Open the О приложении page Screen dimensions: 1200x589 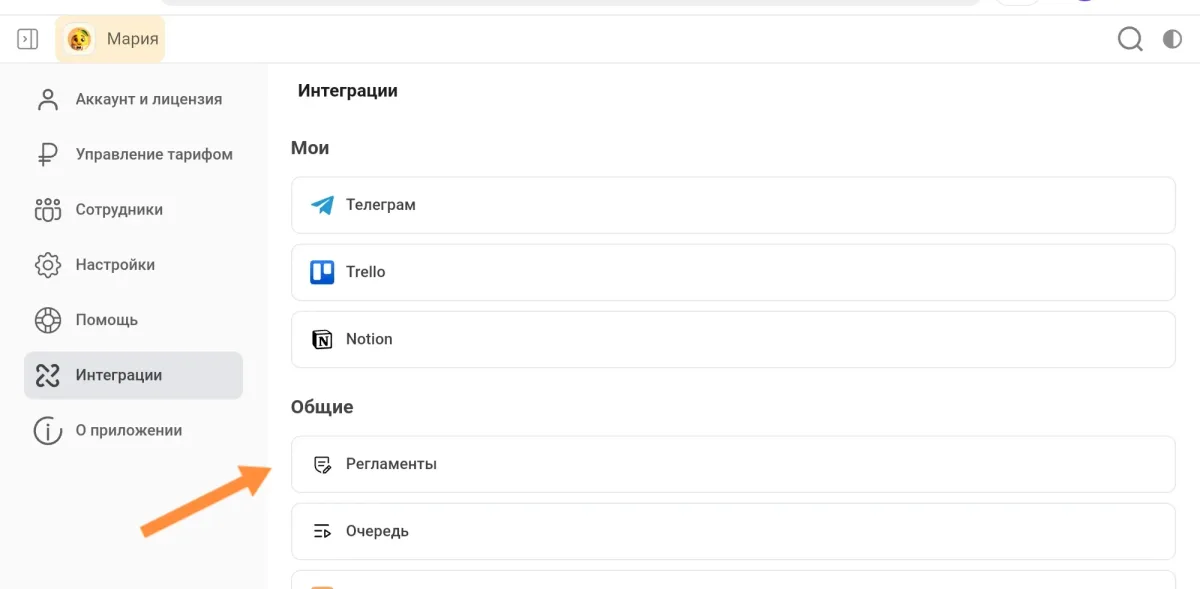[128, 430]
